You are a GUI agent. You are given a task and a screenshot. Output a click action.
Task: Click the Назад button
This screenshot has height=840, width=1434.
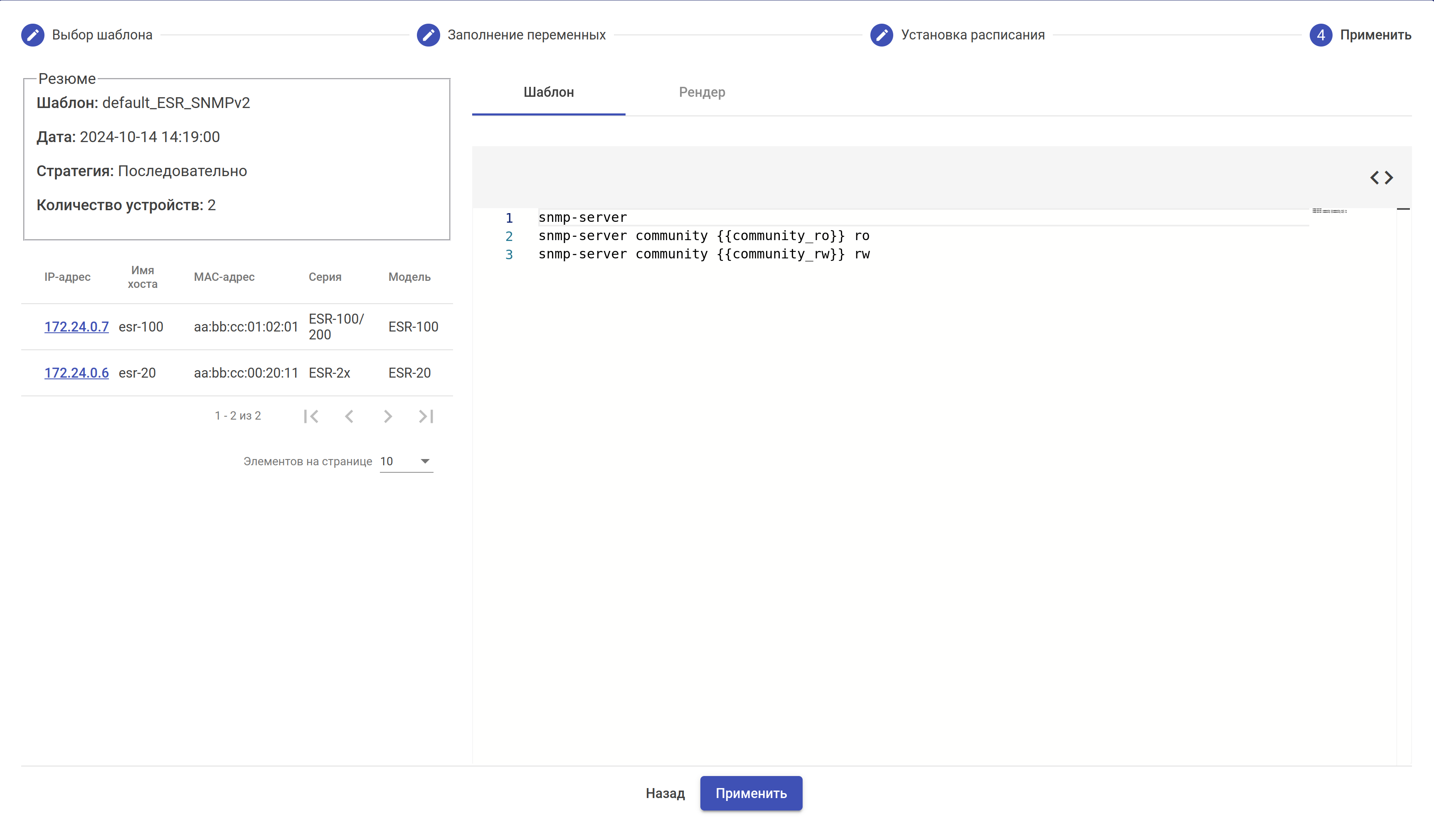coord(665,793)
